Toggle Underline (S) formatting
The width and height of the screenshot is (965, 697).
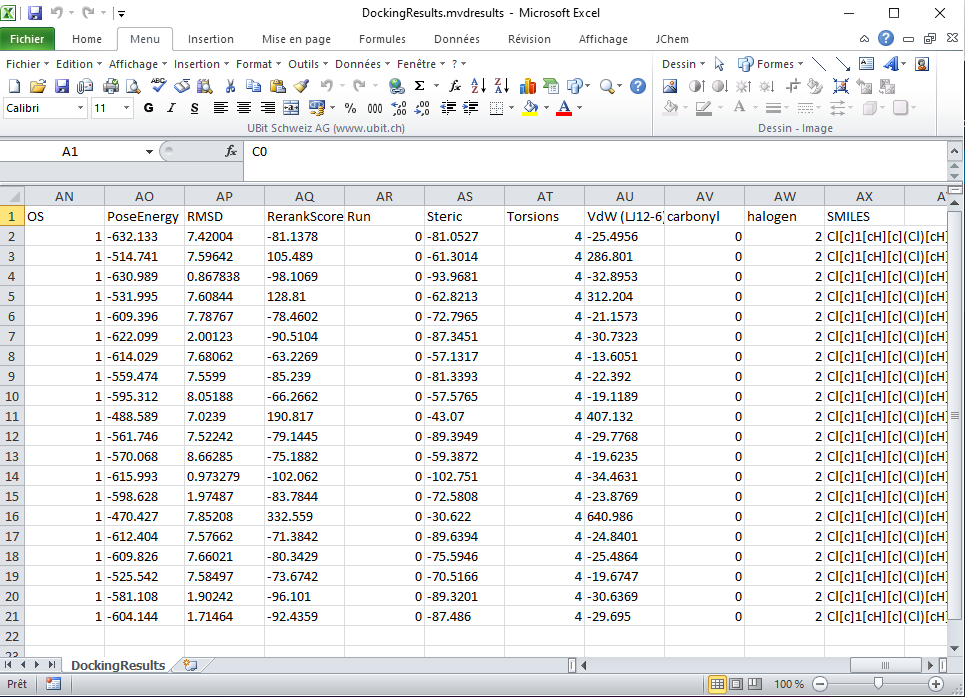click(x=194, y=108)
